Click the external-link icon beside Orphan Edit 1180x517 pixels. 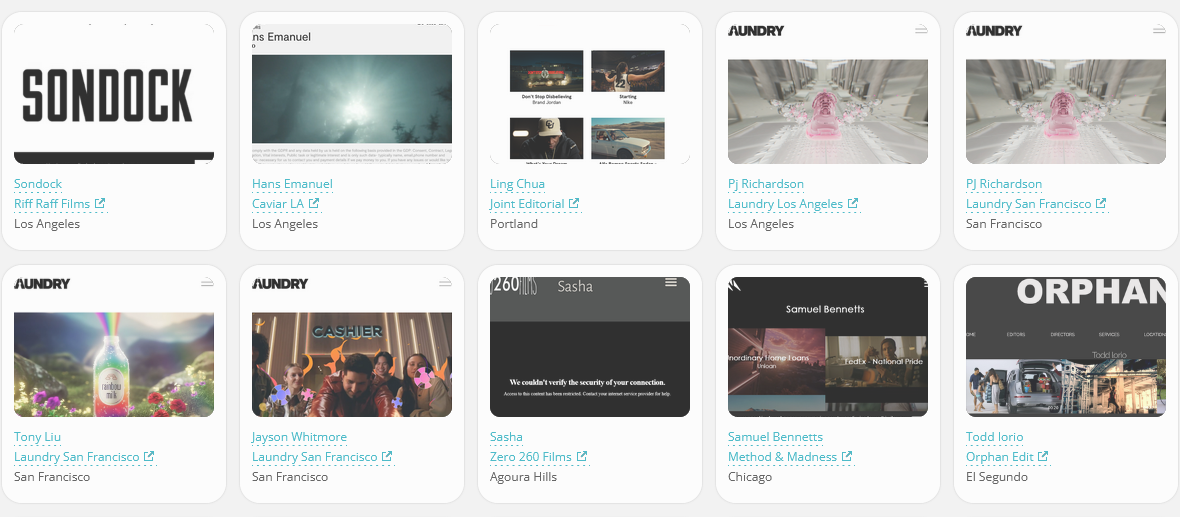point(1043,457)
